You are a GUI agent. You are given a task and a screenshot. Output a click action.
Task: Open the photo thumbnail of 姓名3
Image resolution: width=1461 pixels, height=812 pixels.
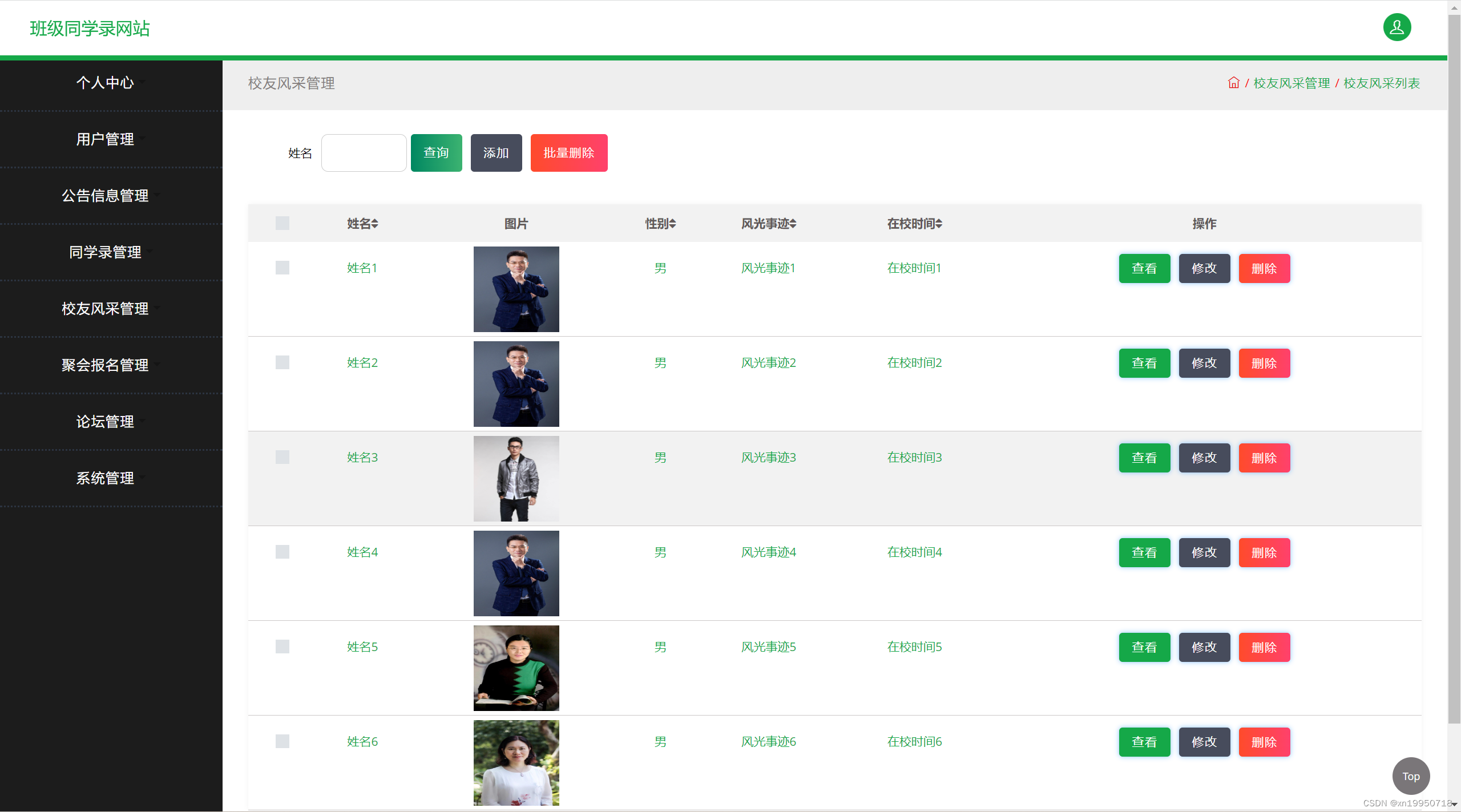click(516, 479)
